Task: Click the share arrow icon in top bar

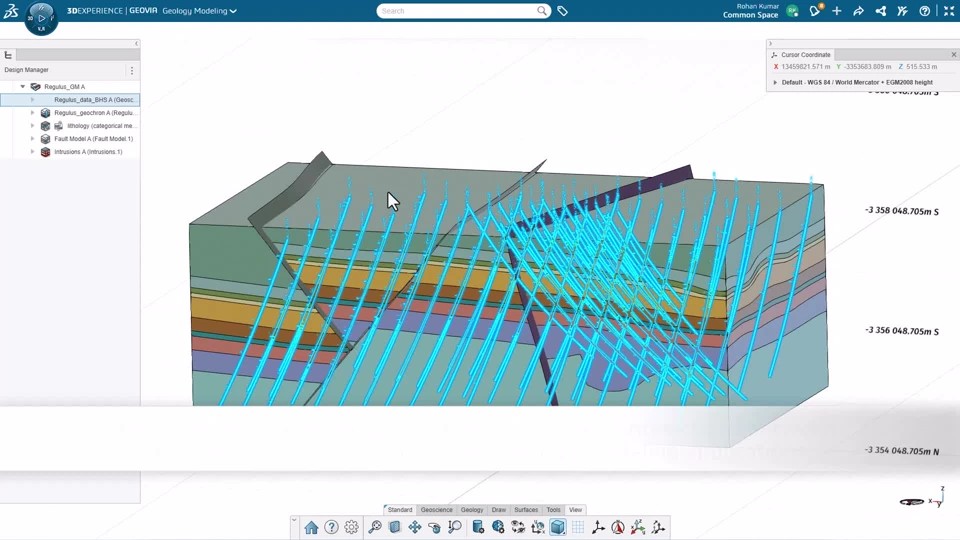Action: tap(858, 11)
